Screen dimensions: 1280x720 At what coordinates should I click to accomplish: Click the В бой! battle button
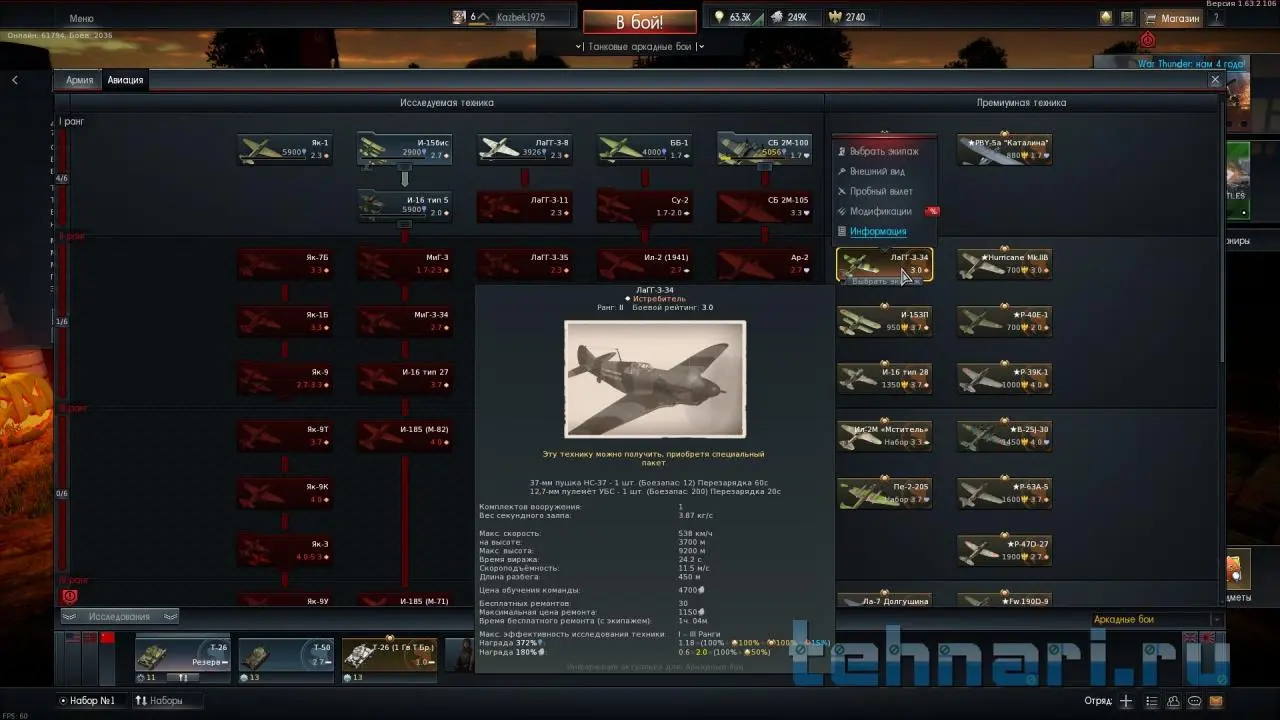pyautogui.click(x=639, y=22)
